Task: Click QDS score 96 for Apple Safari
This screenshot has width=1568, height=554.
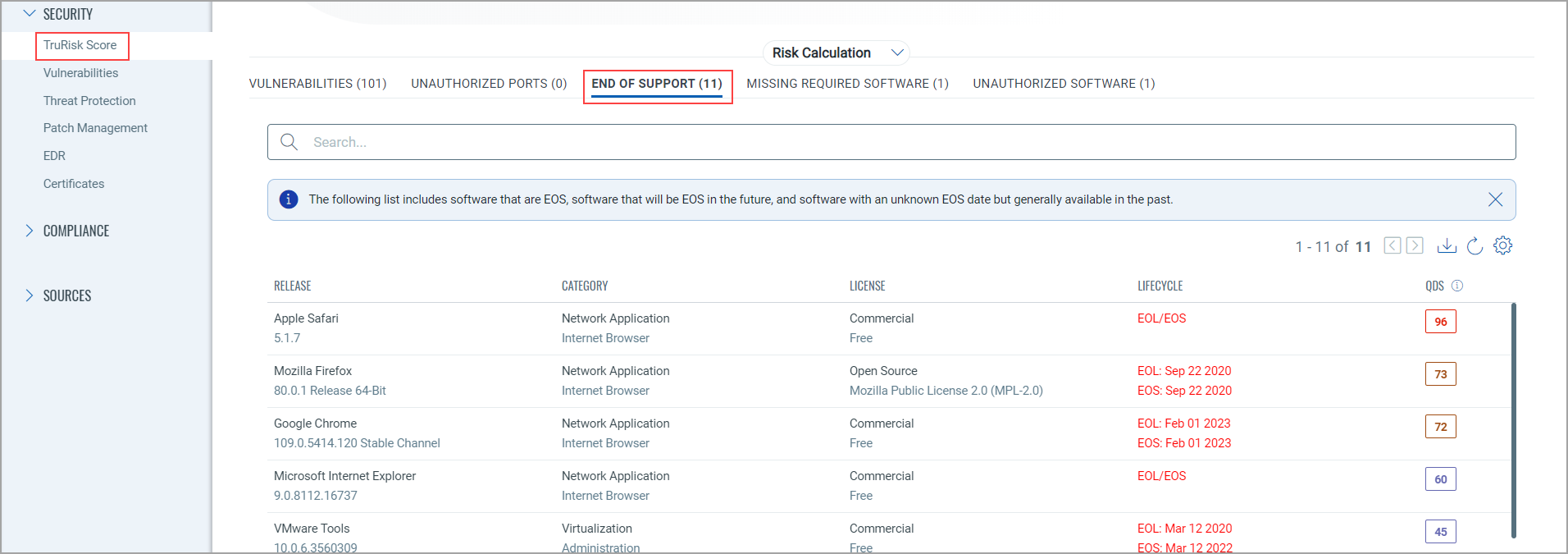Action: coord(1440,322)
